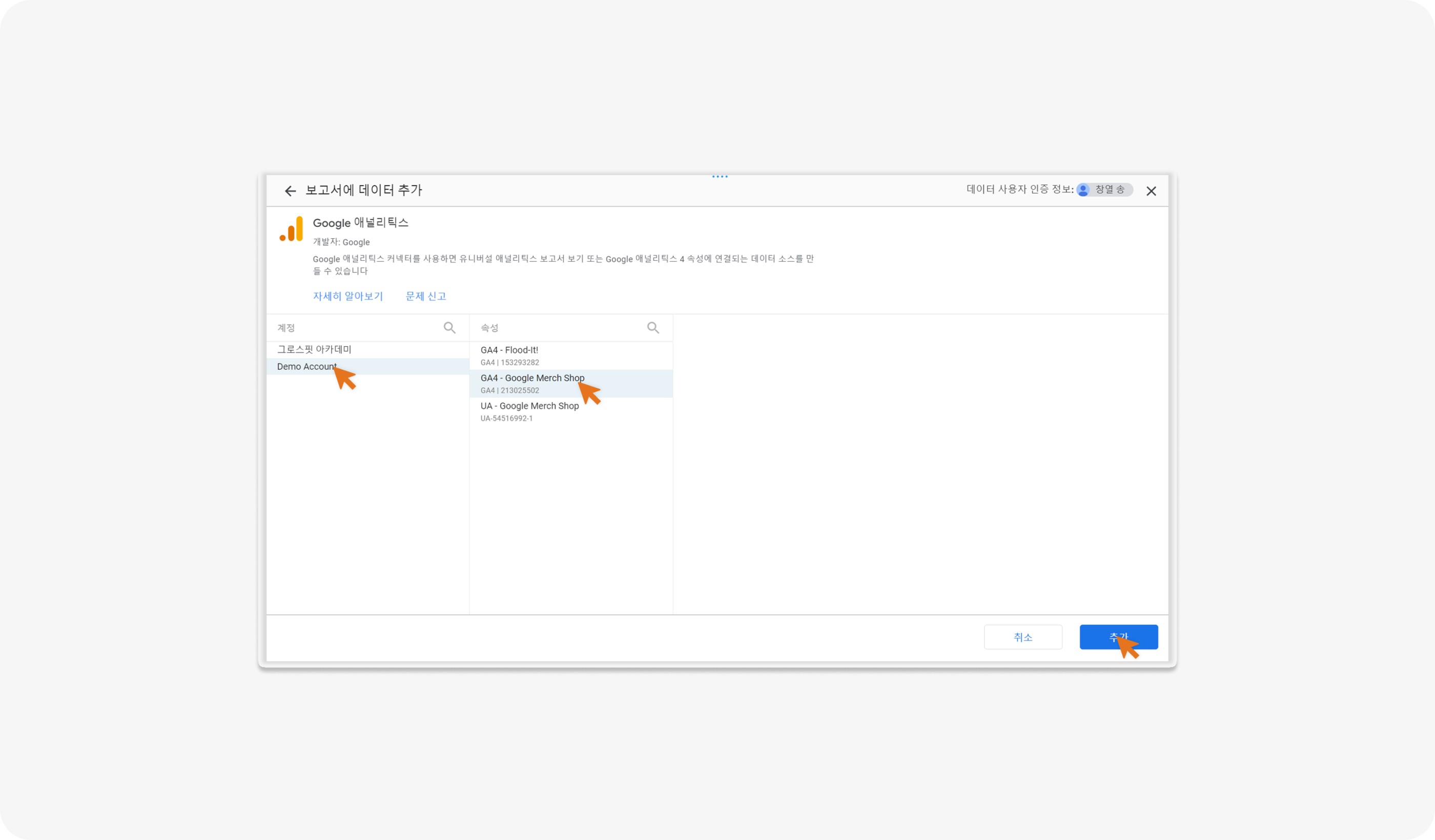Screen dimensions: 1435x840
Task: Select the GA4 - Flood-It! property
Action: 571,355
